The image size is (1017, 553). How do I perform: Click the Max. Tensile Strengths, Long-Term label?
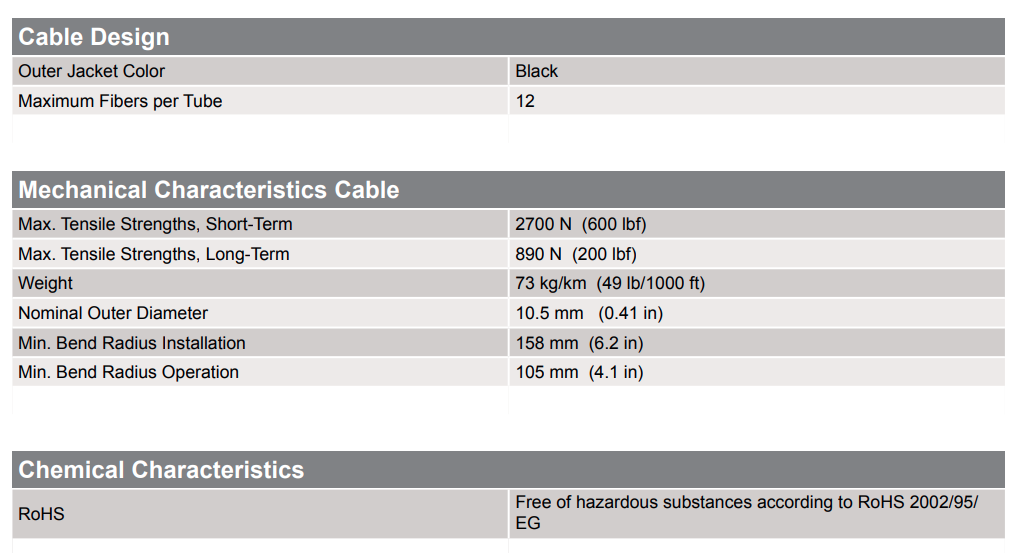coord(154,254)
